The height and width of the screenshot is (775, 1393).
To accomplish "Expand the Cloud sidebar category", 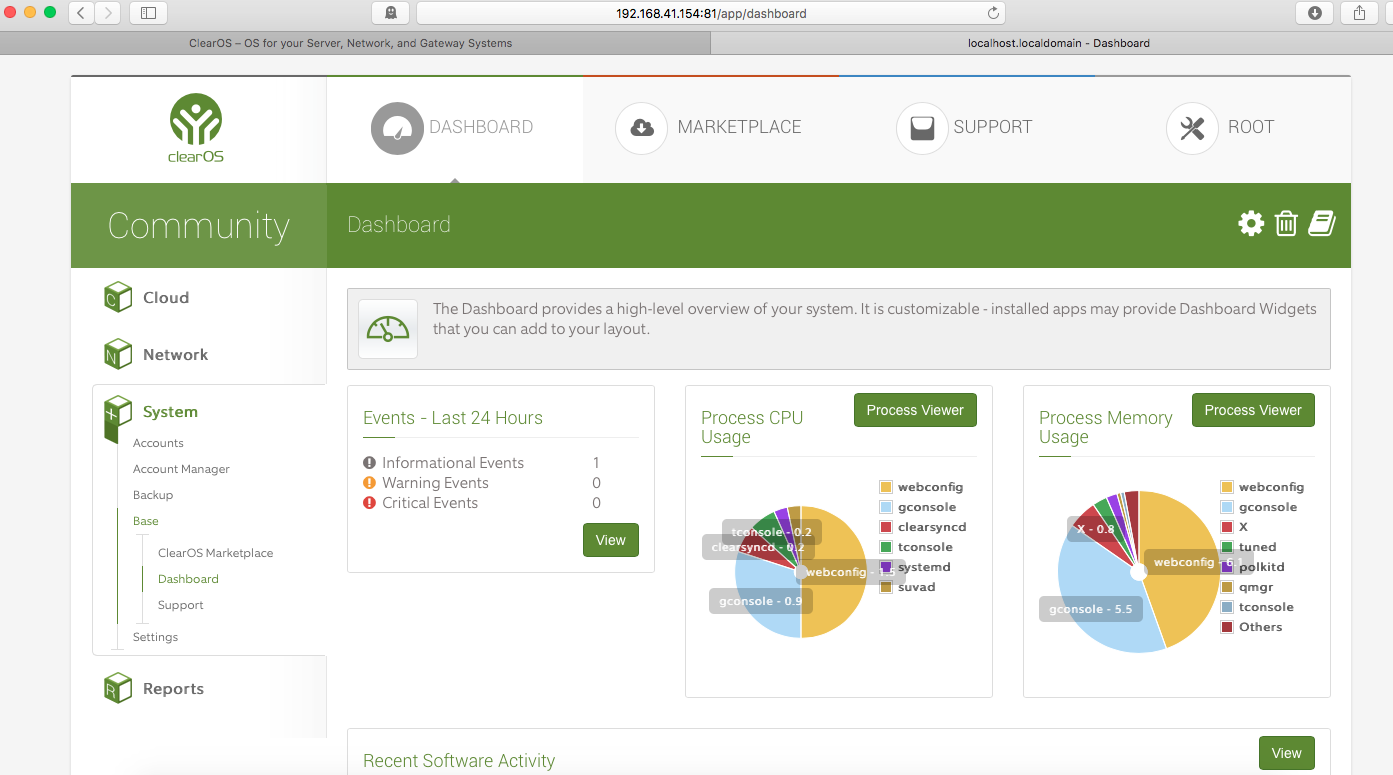I will click(166, 297).
